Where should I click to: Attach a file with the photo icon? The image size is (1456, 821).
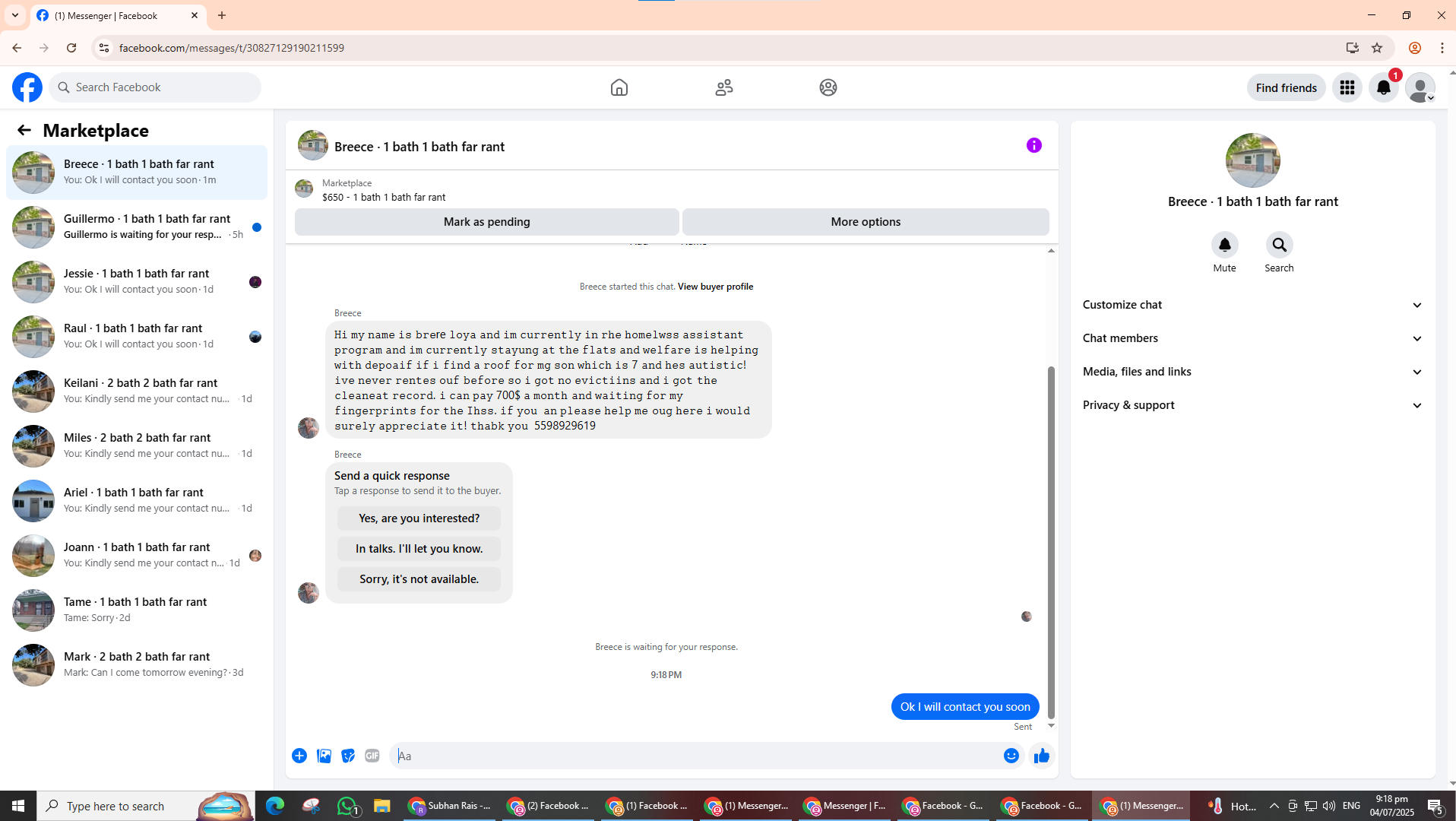pos(324,756)
